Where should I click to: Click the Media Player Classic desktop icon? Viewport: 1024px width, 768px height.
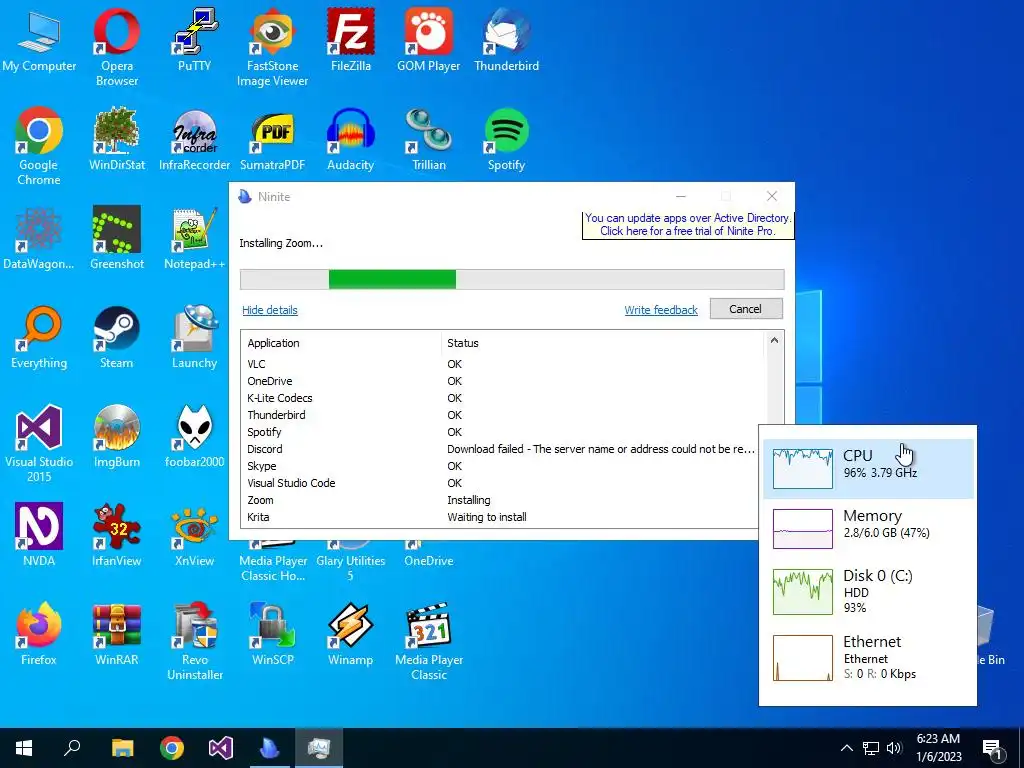click(x=428, y=641)
